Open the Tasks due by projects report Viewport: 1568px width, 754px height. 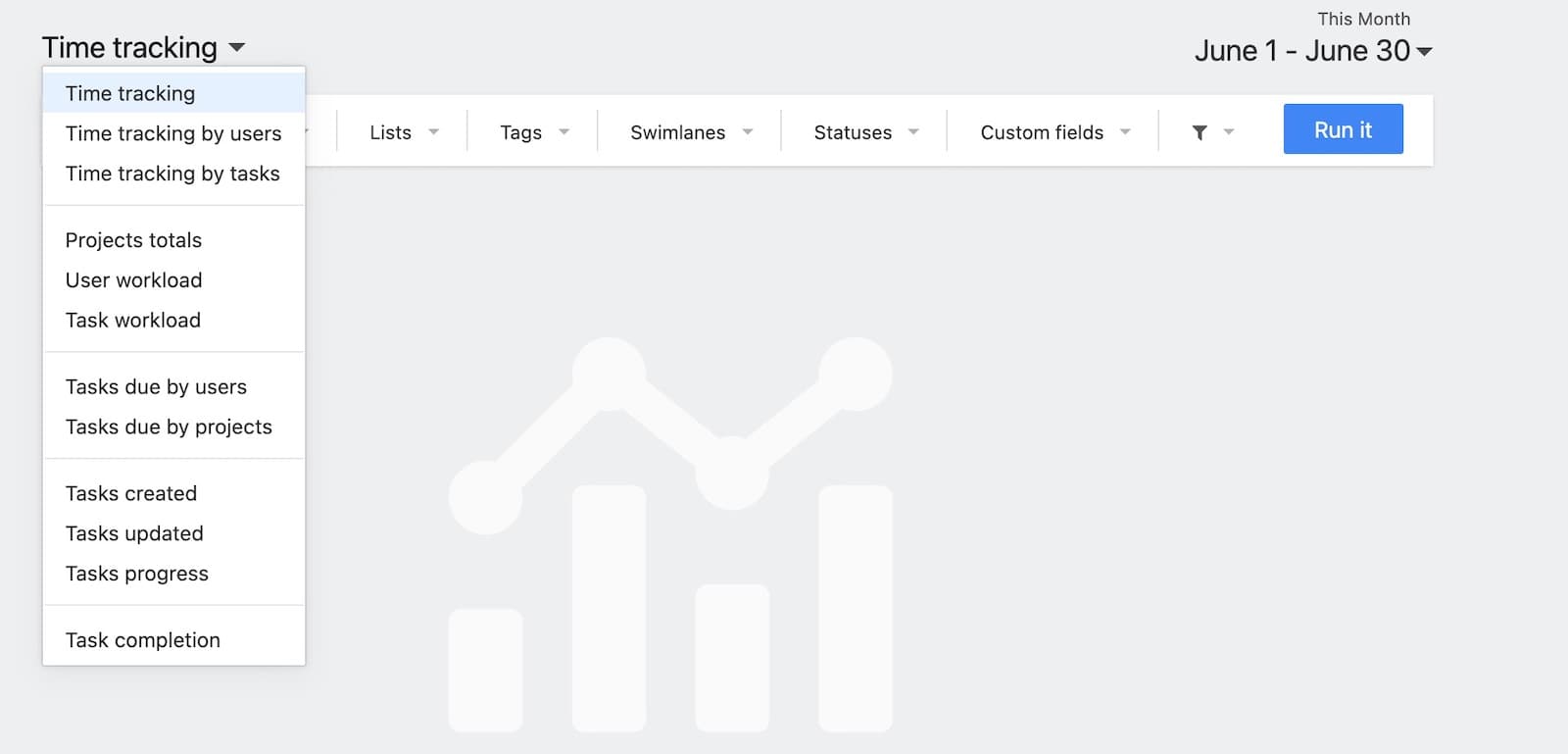(x=174, y=427)
